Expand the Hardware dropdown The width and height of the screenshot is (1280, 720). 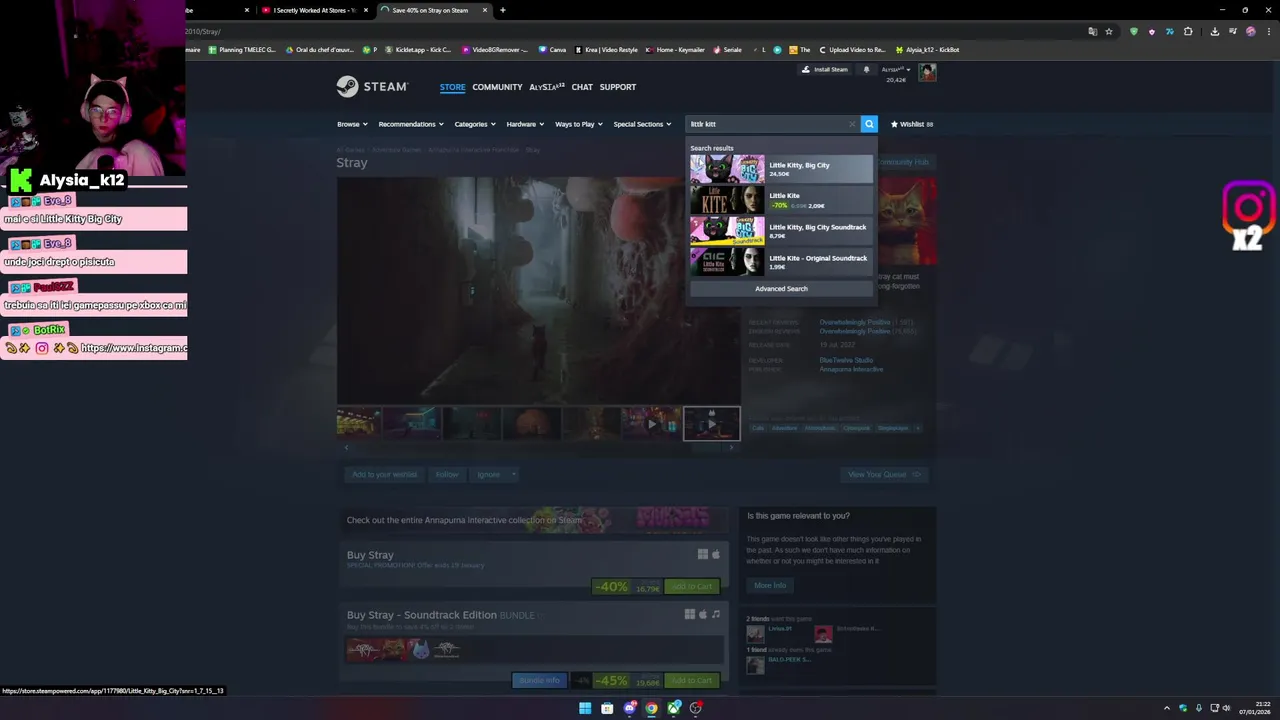coord(525,124)
